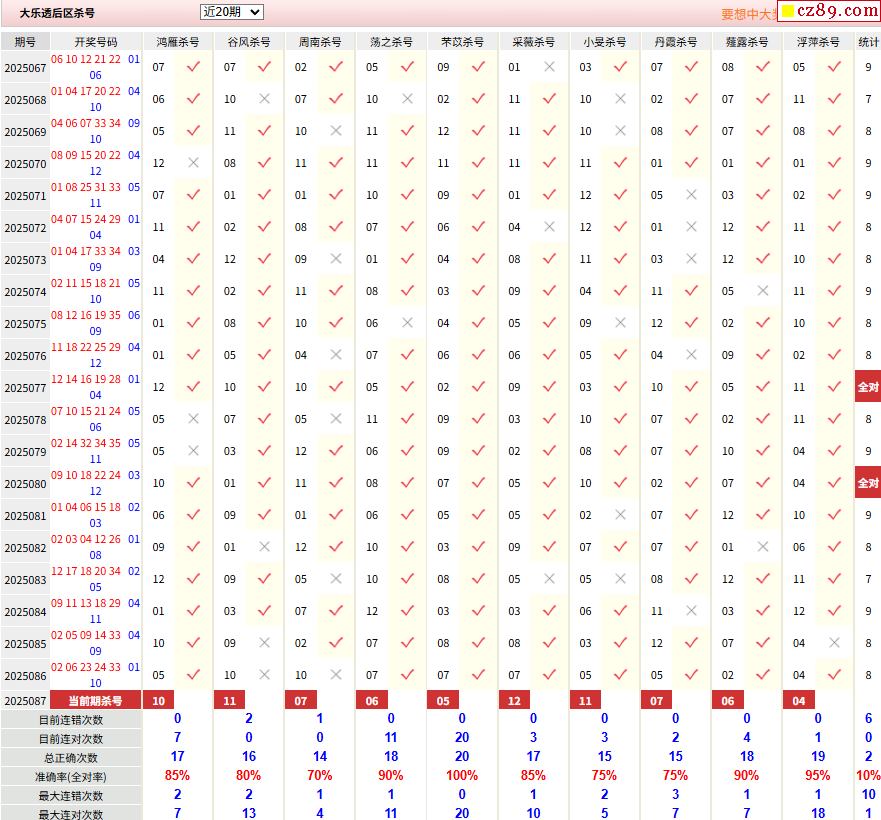Click the red 07 badge under 丹霞杀号
The height and width of the screenshot is (820, 881).
click(x=656, y=701)
